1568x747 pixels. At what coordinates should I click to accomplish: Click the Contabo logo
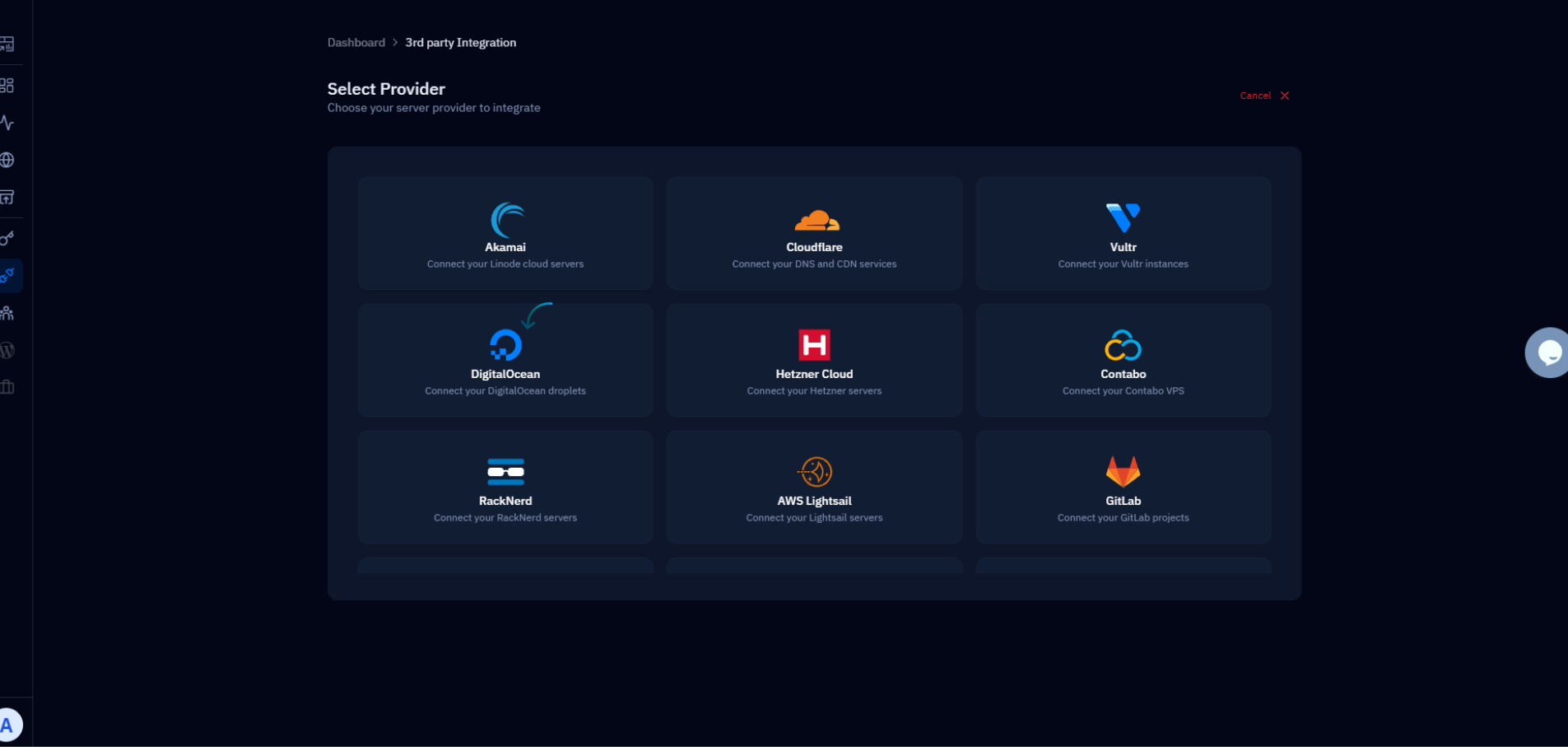pos(1123,346)
